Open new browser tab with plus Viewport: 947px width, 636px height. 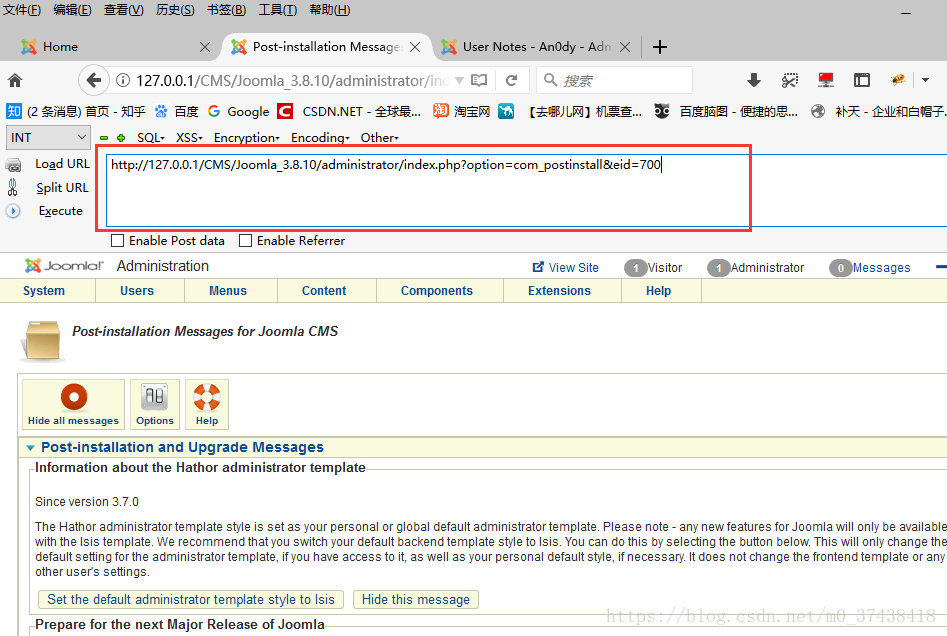(660, 47)
